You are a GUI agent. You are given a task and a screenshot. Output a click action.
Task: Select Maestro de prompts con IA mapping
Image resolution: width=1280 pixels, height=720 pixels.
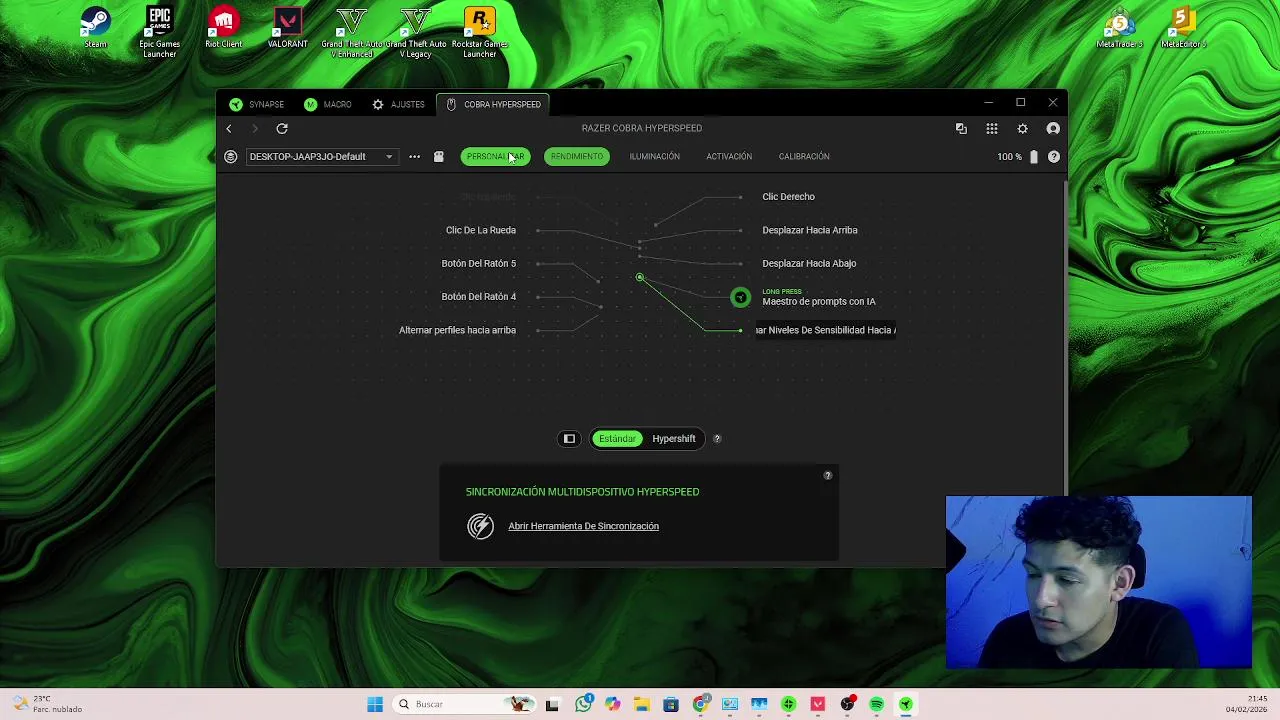(819, 301)
